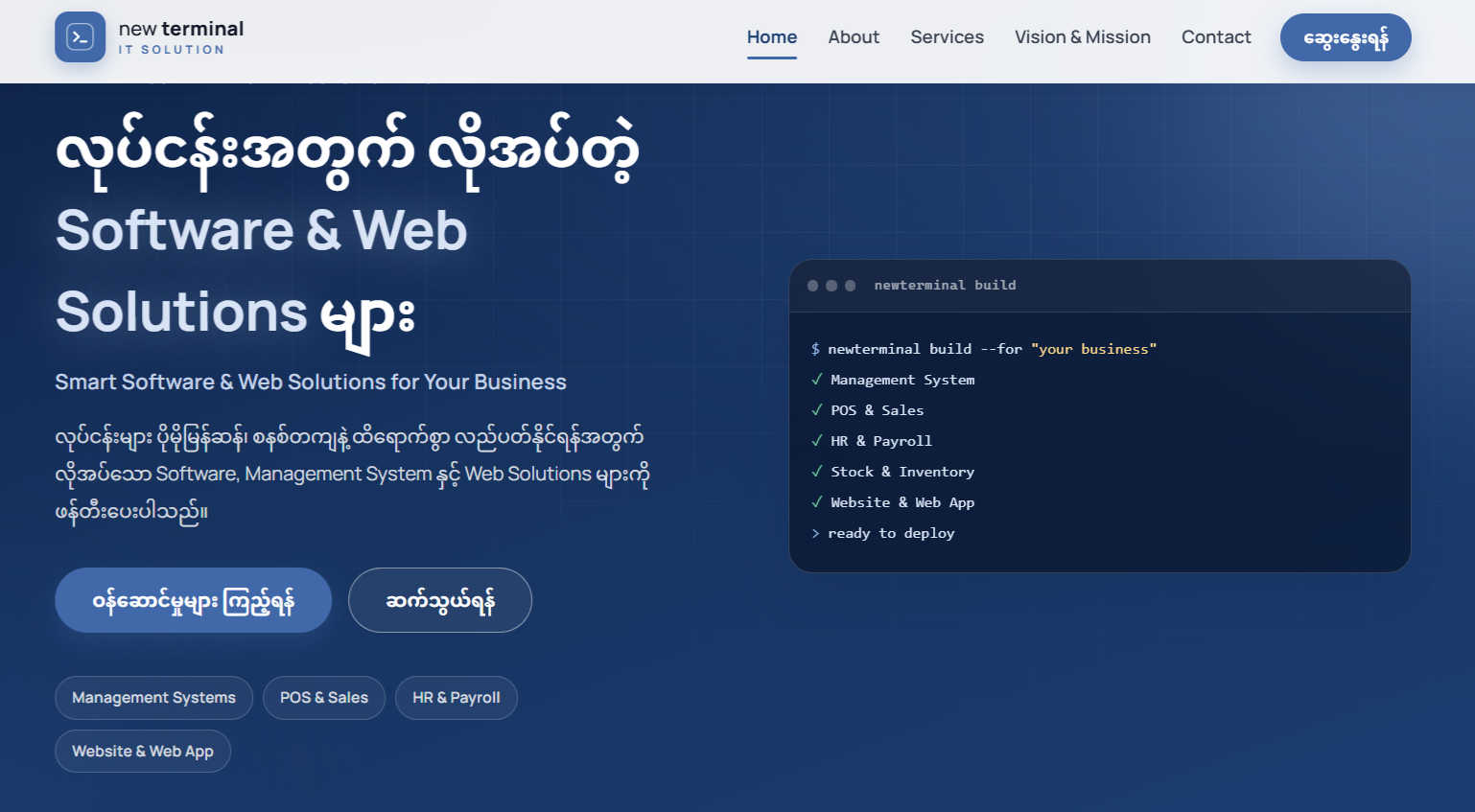
Task: Click the outlined secondary hero button
Action: (x=440, y=600)
